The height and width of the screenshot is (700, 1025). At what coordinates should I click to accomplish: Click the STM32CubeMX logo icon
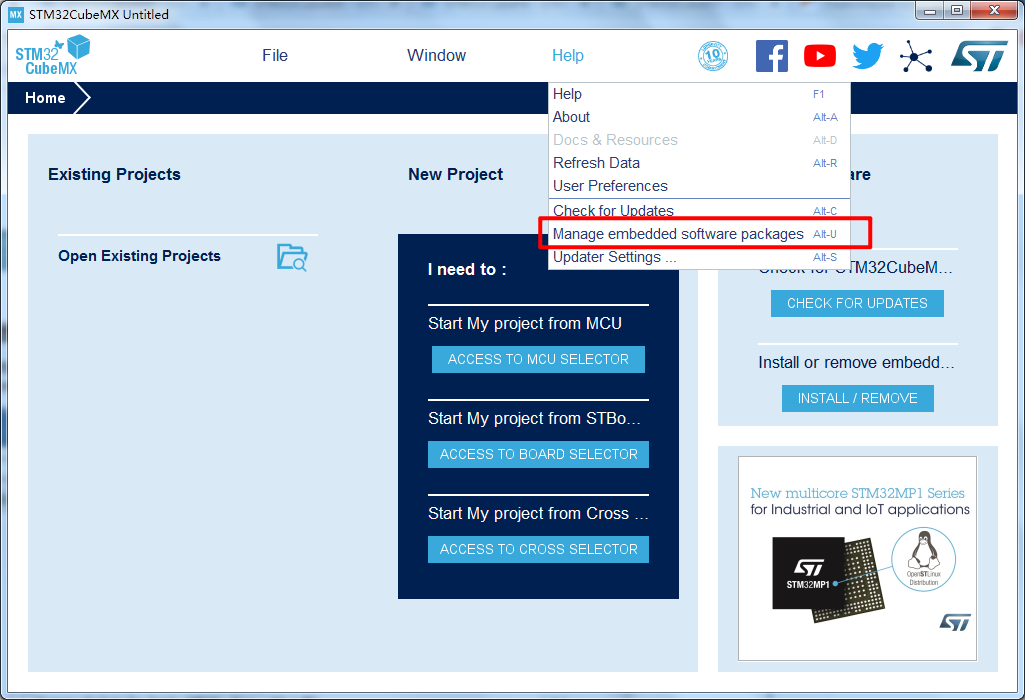click(52, 56)
